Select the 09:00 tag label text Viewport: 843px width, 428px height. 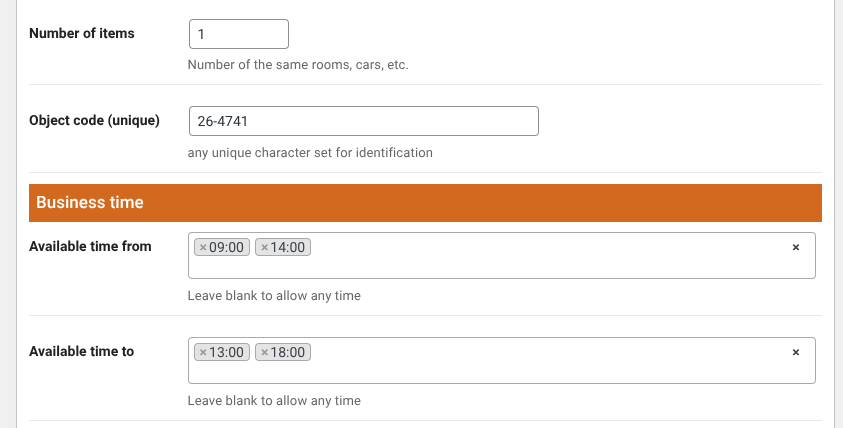[227, 247]
